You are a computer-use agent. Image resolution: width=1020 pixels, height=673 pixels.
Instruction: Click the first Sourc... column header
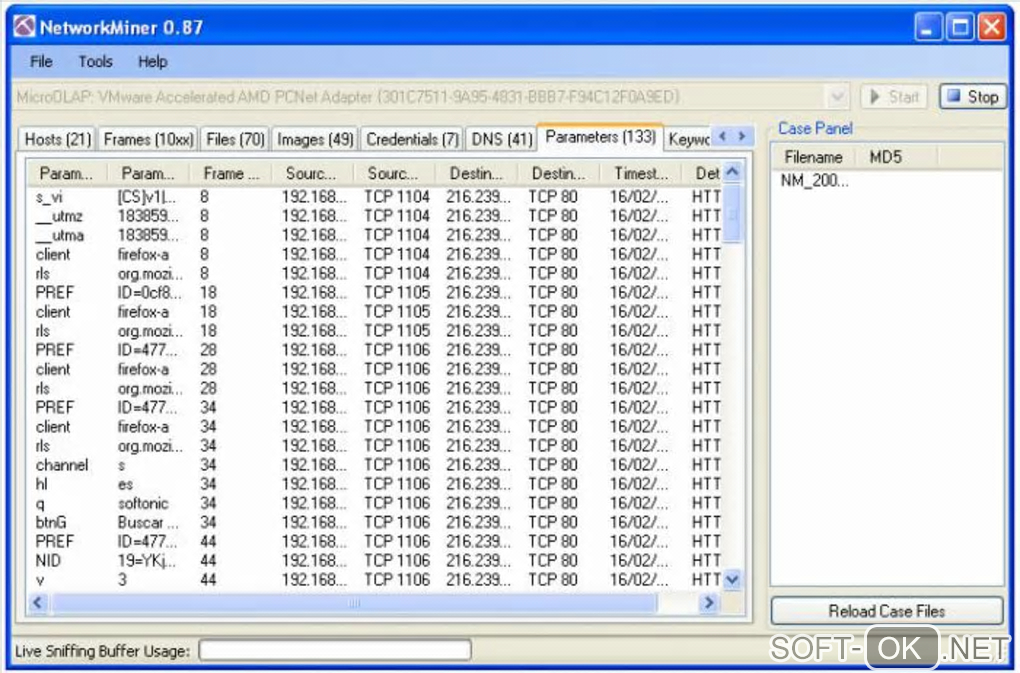(x=311, y=174)
